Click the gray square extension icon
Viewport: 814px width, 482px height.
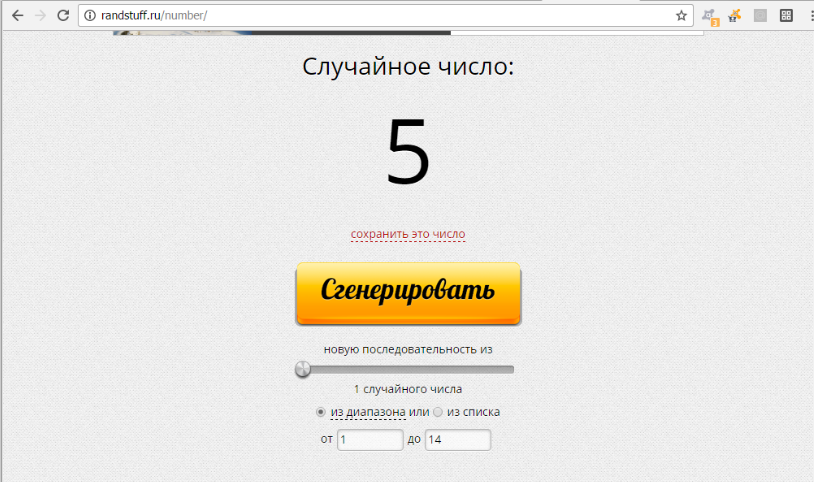pyautogui.click(x=760, y=15)
